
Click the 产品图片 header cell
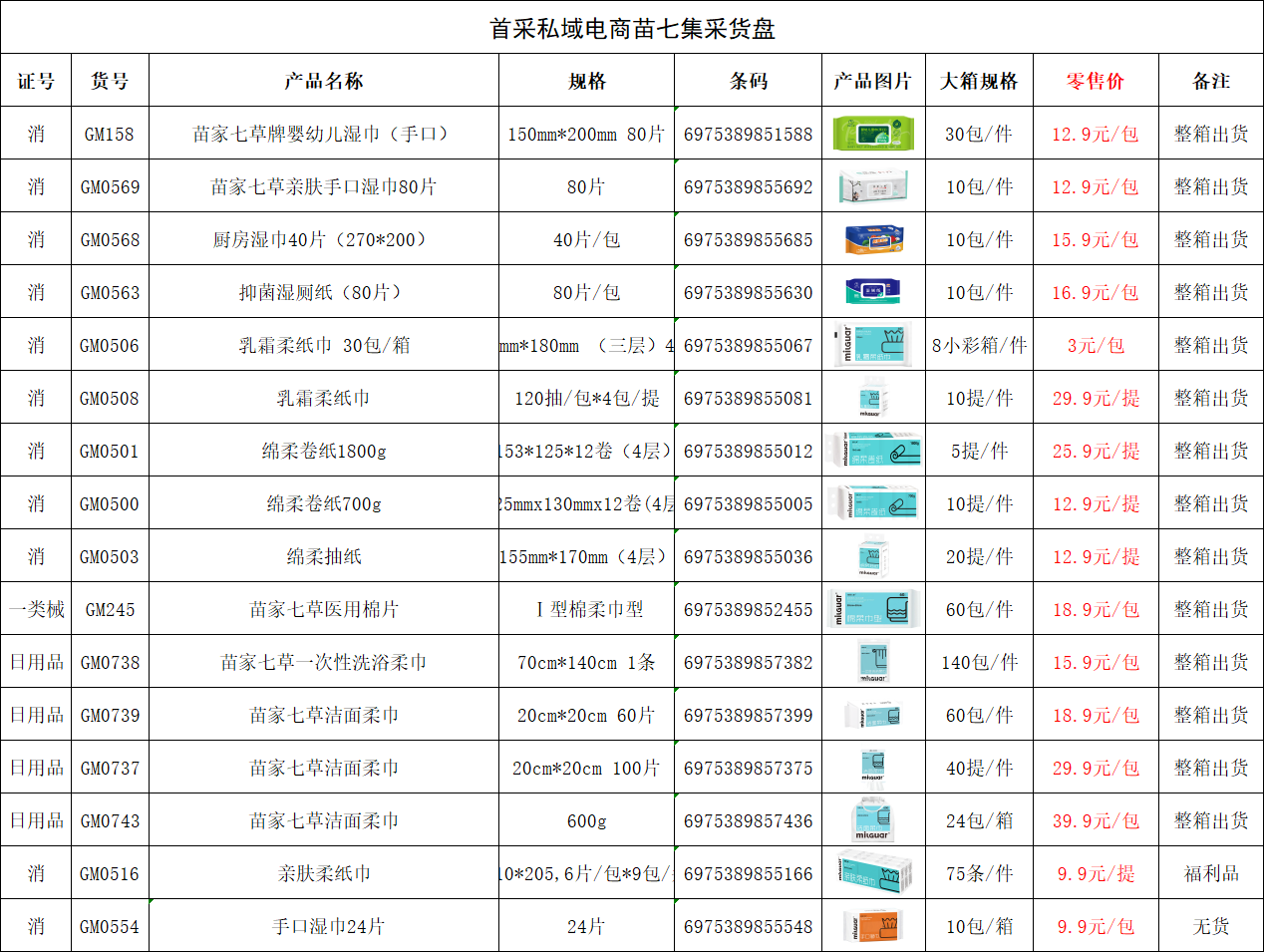tap(873, 80)
